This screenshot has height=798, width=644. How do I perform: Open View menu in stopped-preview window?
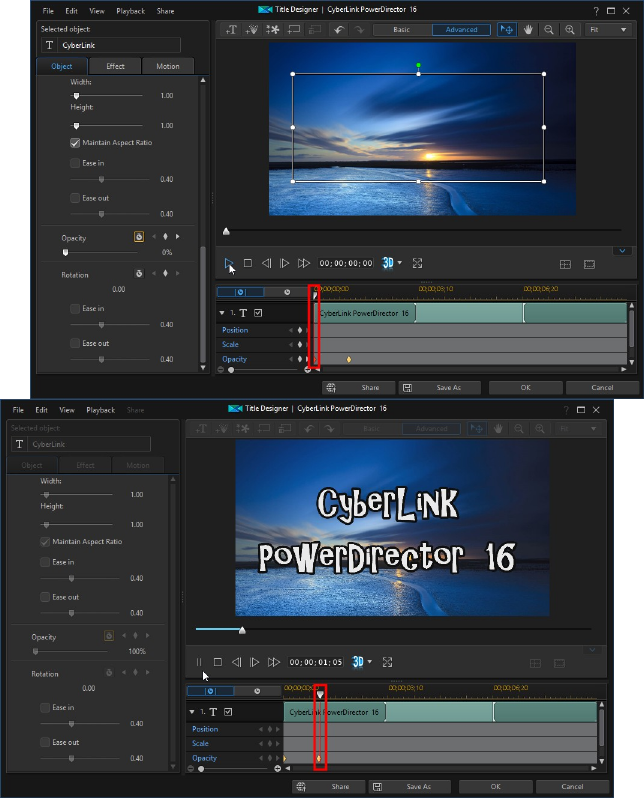click(97, 11)
